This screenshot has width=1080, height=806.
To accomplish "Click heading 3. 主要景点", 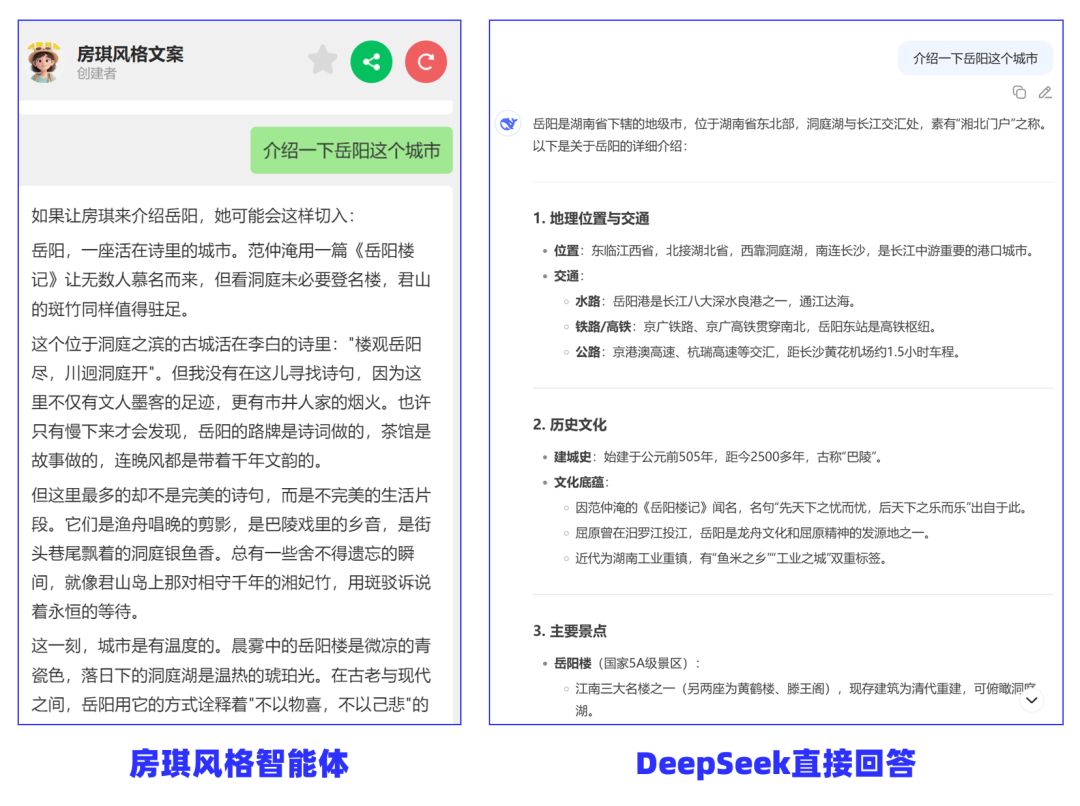I will [570, 630].
